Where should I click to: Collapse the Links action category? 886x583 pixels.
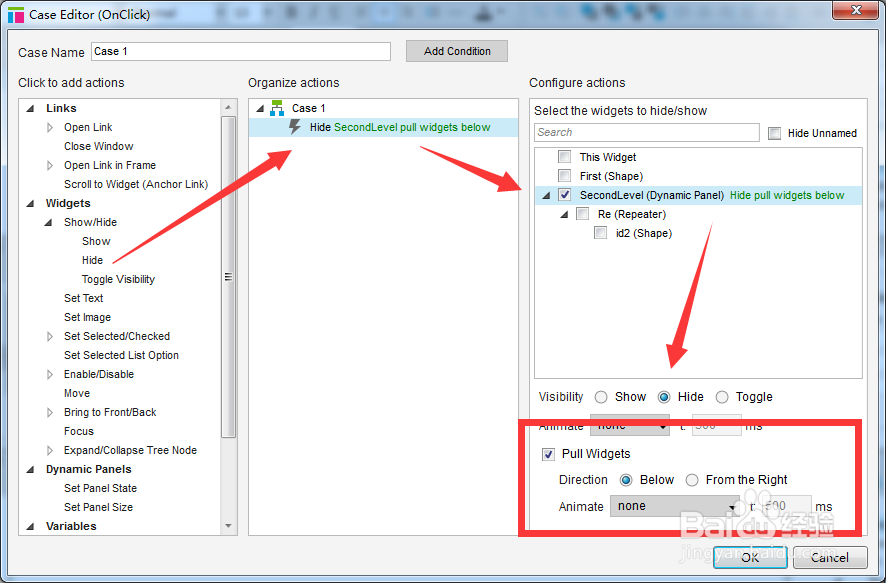coord(31,108)
